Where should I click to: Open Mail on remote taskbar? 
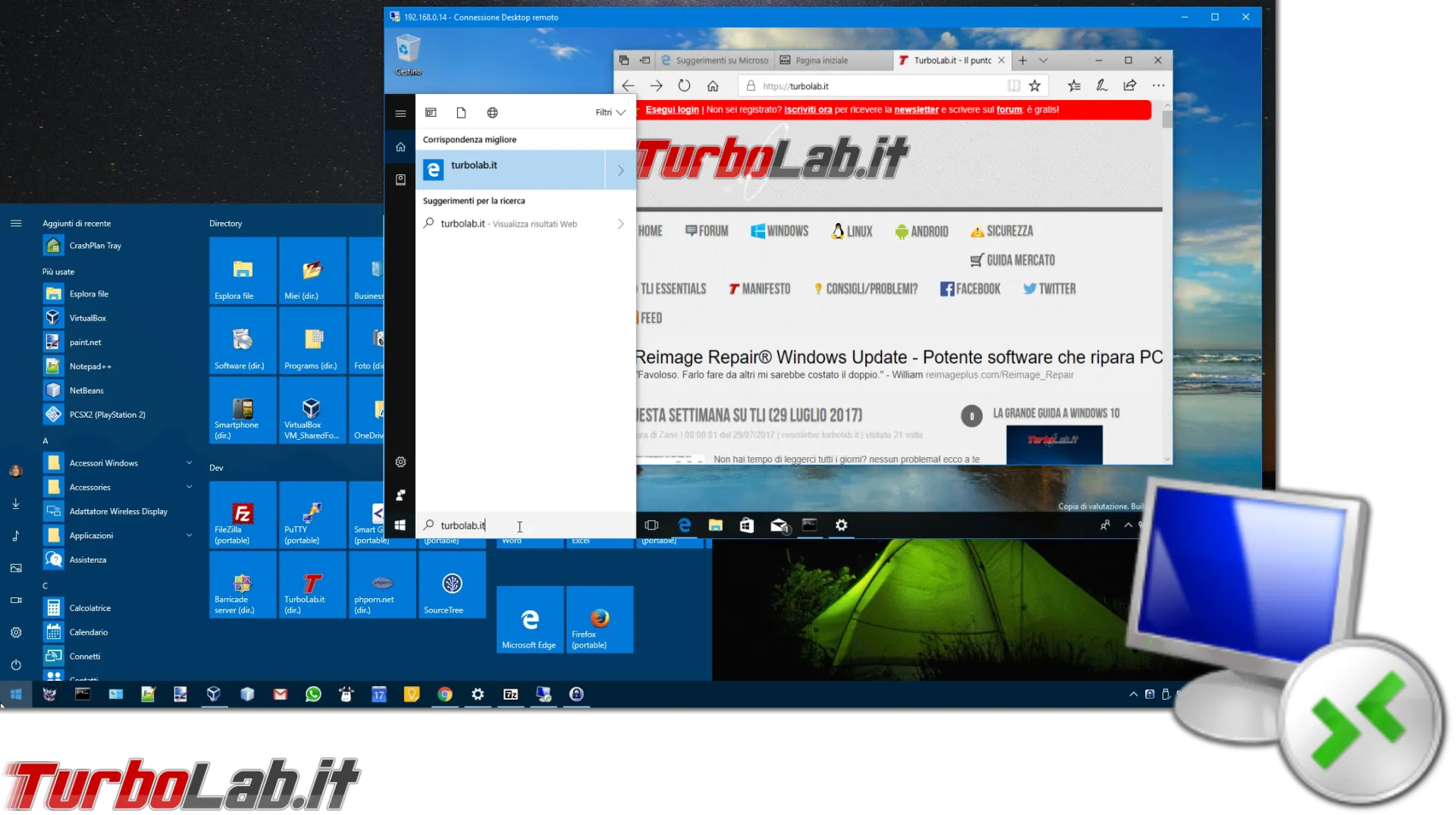tap(779, 525)
